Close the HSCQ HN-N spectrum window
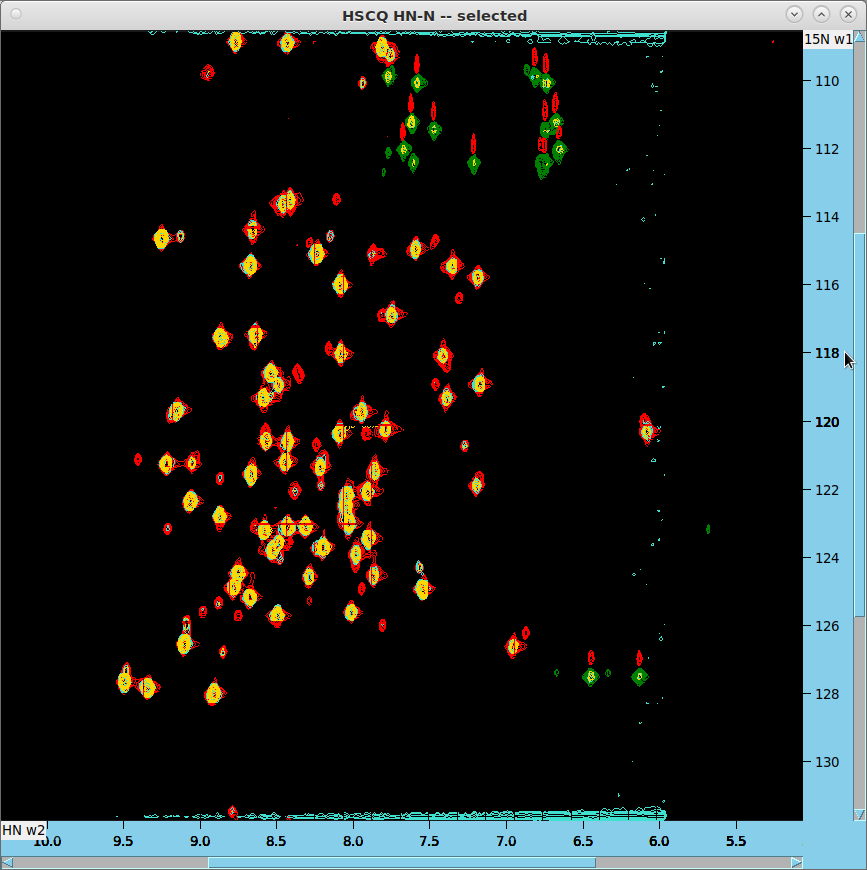The width and height of the screenshot is (867, 870). click(x=848, y=14)
